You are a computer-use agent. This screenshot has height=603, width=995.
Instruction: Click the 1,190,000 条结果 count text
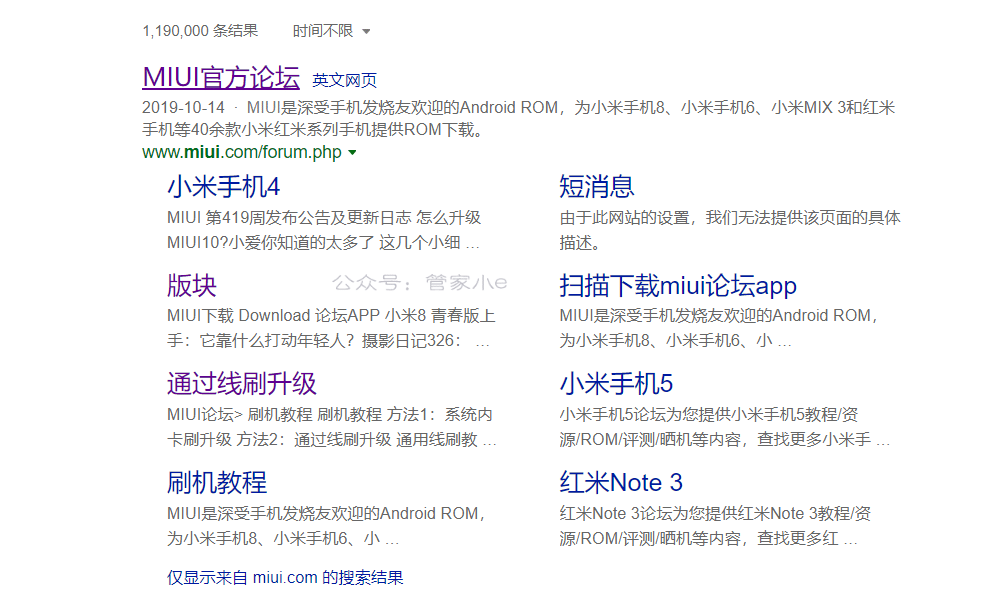(200, 30)
